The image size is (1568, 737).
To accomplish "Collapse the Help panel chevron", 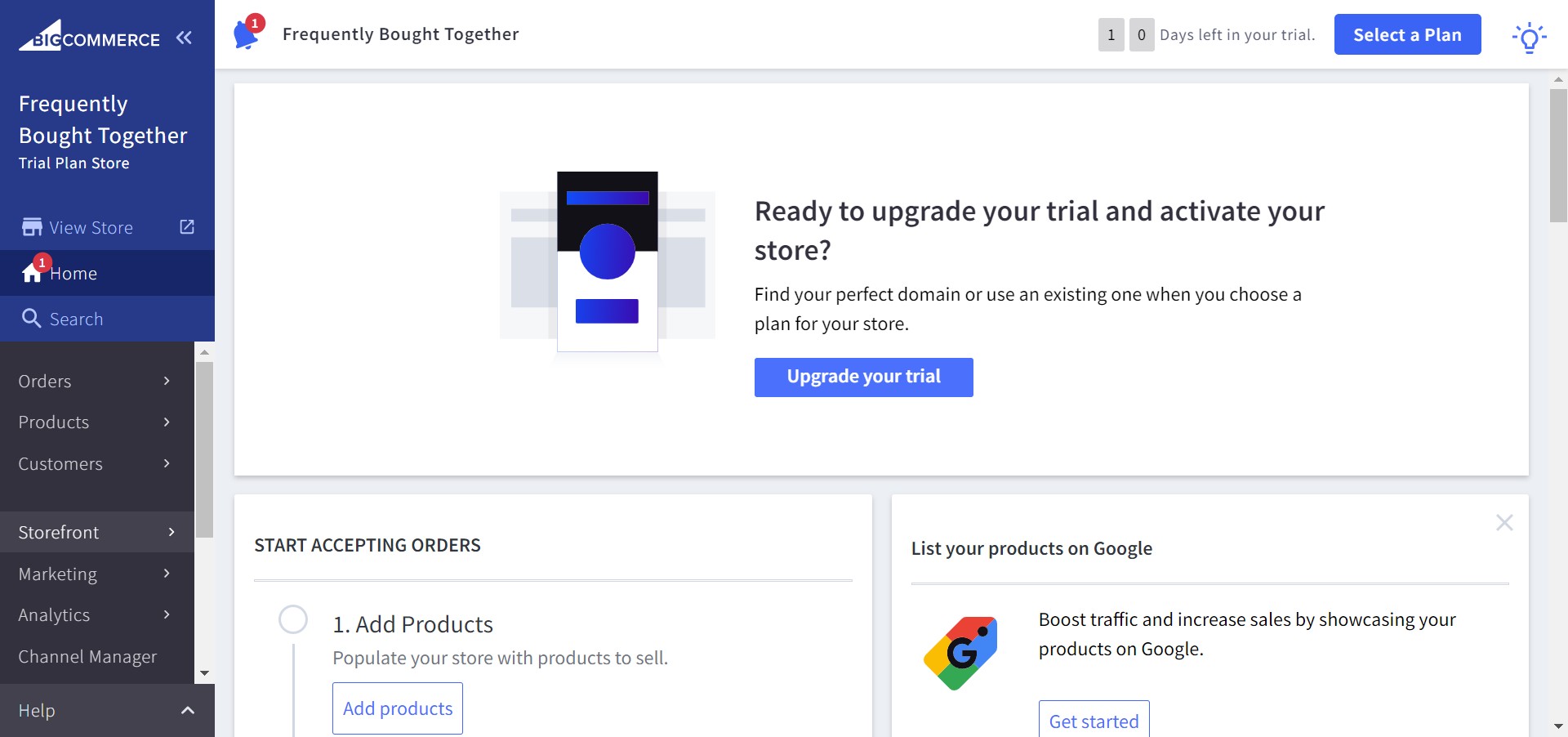I will [188, 710].
